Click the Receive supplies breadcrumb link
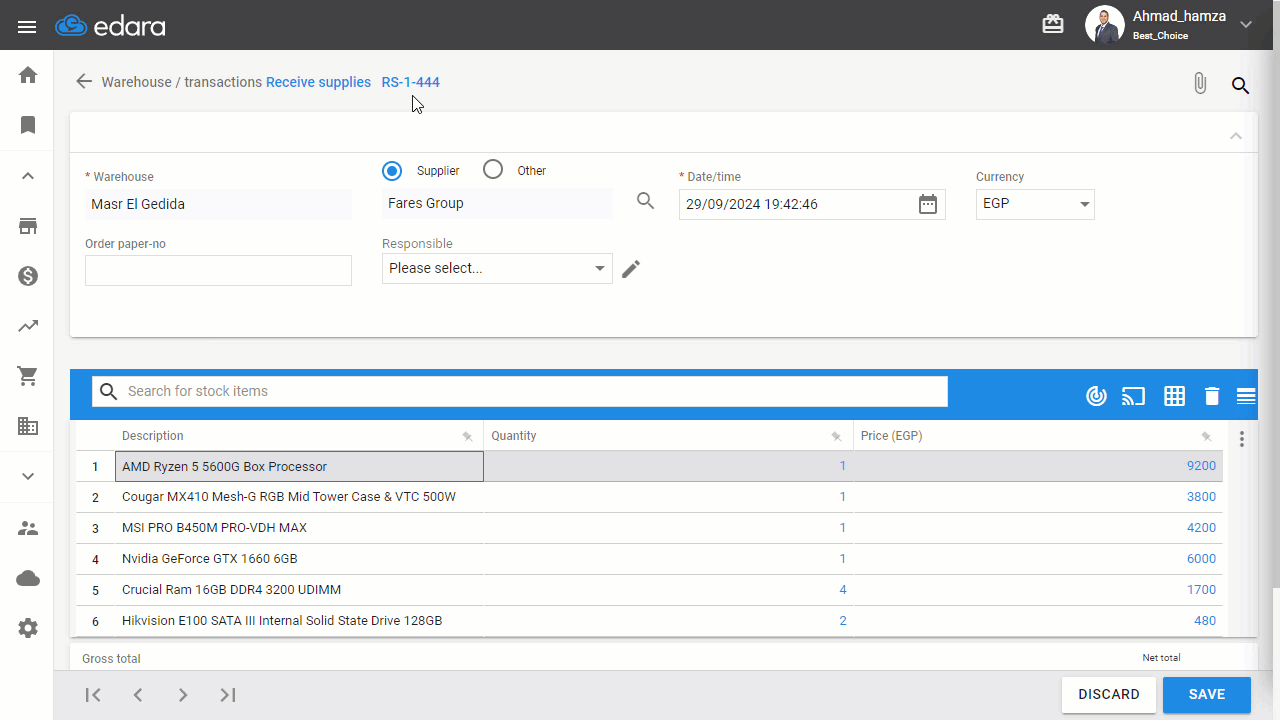Screen dimensions: 1280x720 pos(318,82)
